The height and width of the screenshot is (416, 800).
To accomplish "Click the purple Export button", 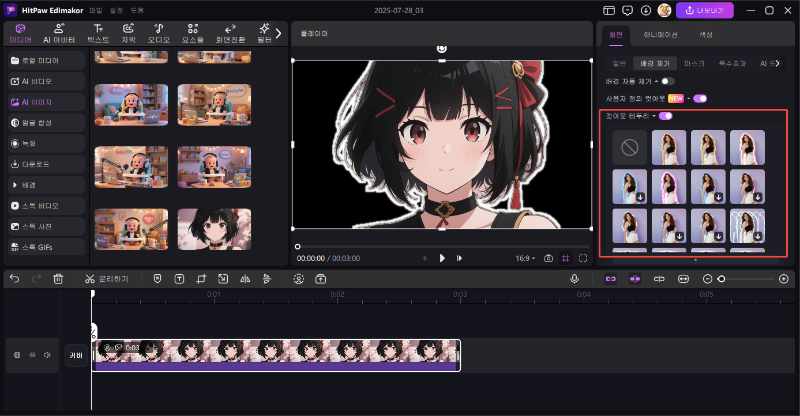I will click(705, 10).
